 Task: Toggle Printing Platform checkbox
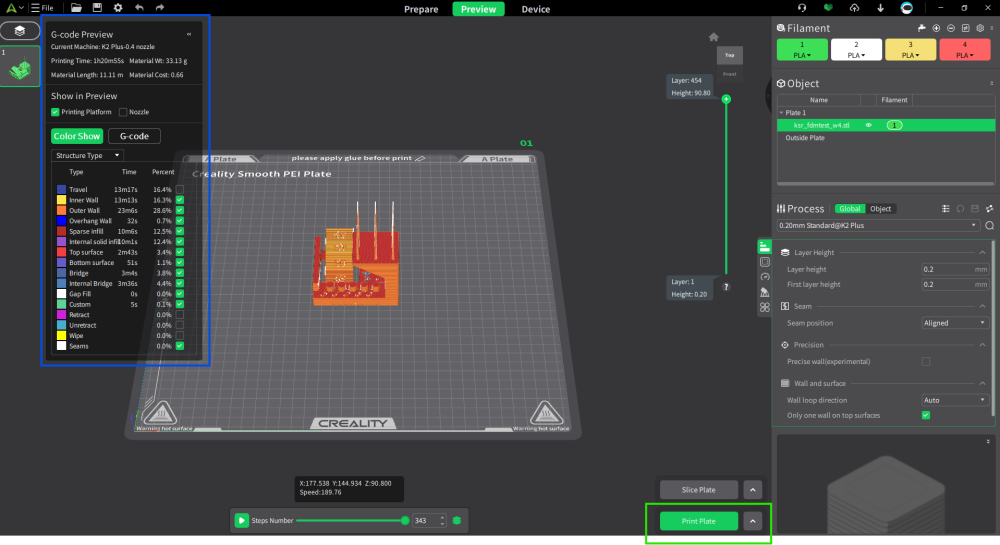click(x=55, y=112)
